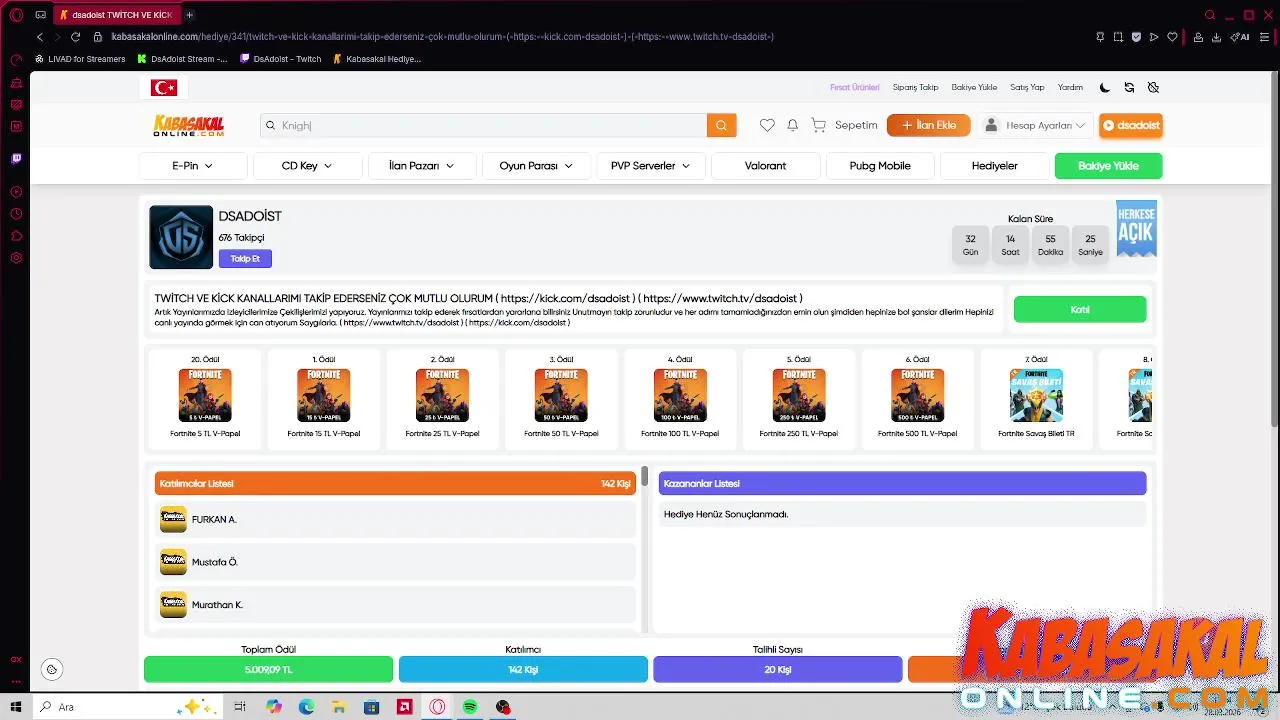
Task: Click the Katılımcılar list scrollbar
Action: click(645, 477)
